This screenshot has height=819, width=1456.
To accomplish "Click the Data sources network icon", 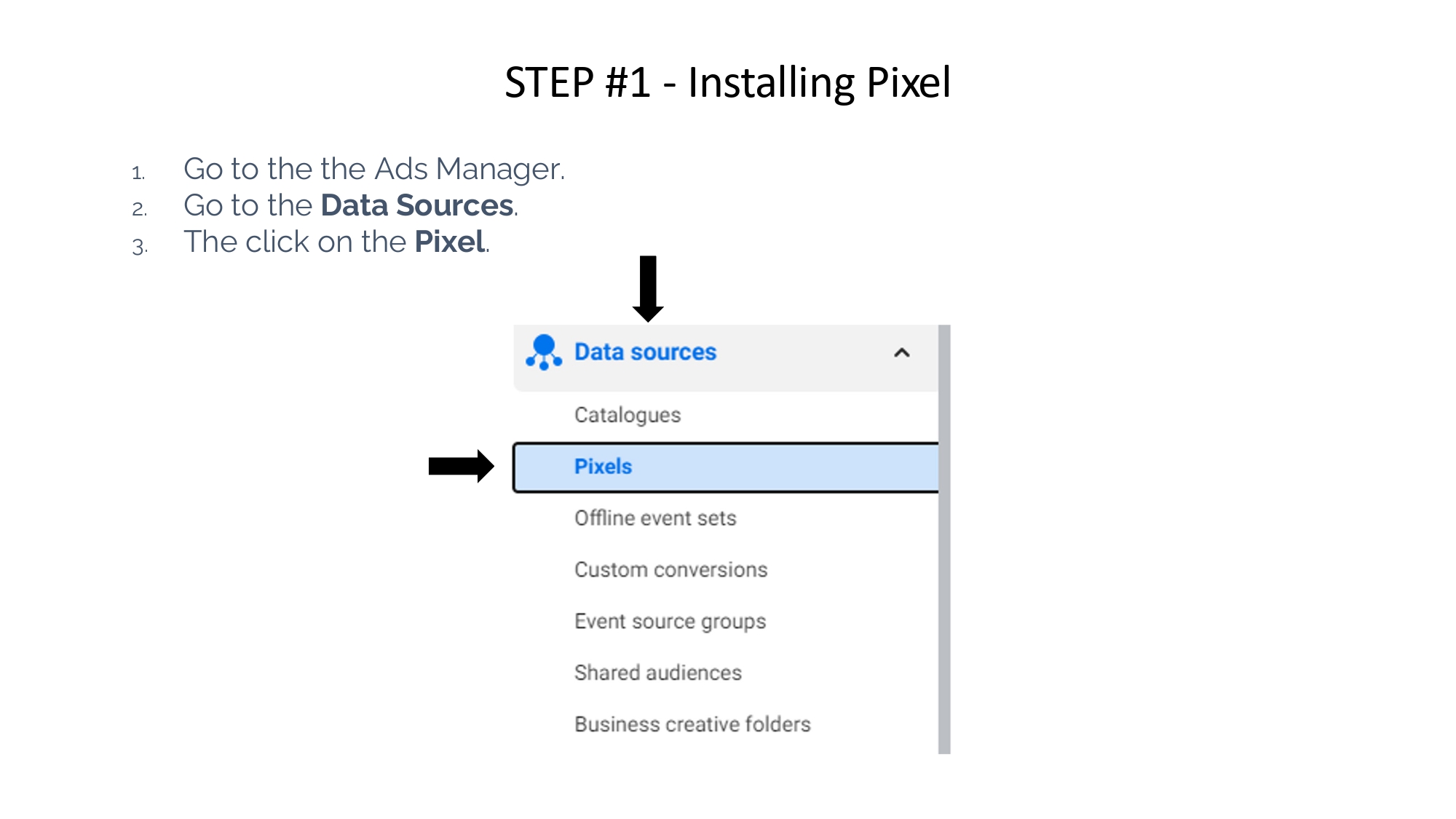I will pos(544,352).
